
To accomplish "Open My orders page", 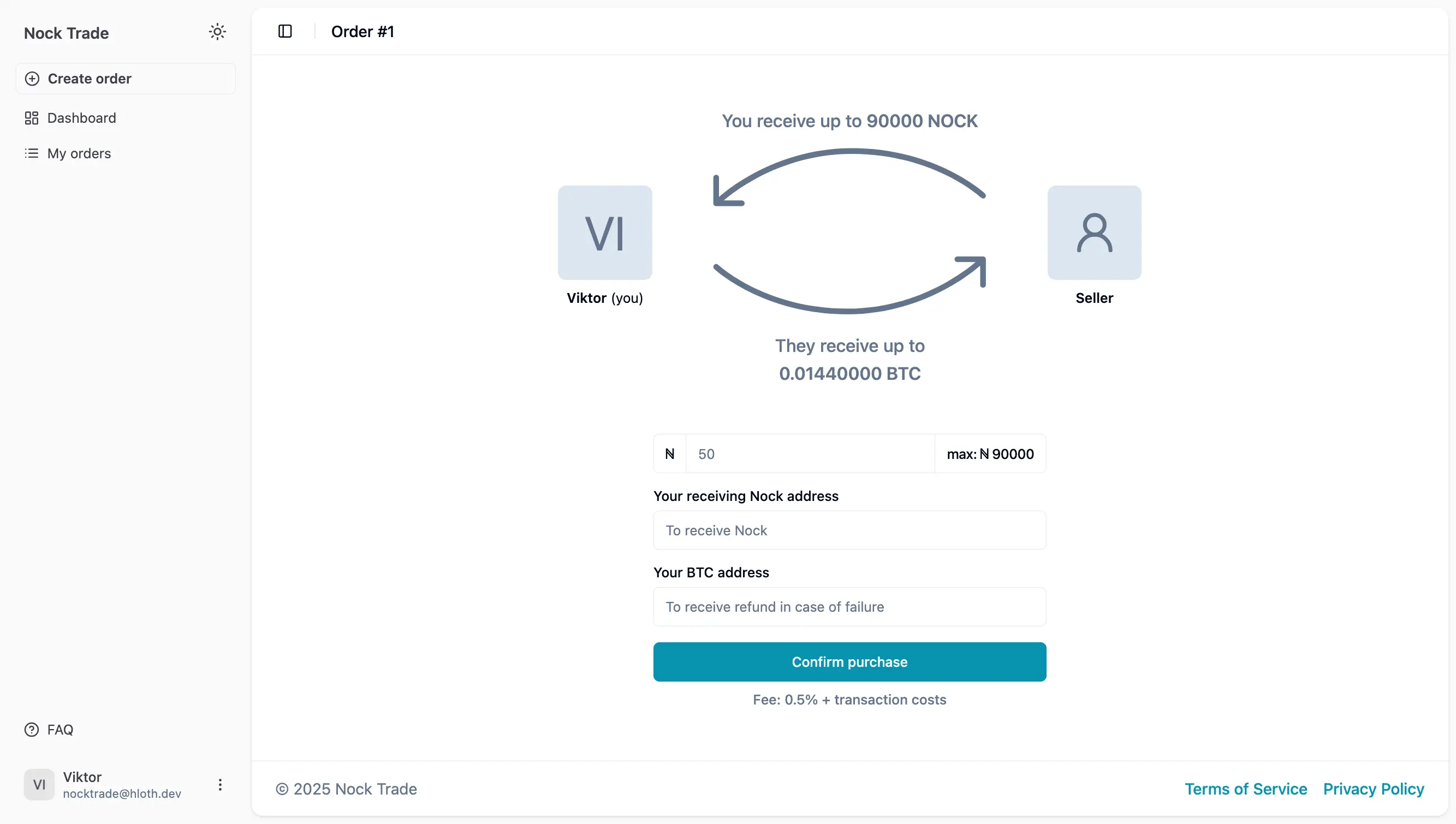I will tap(79, 153).
